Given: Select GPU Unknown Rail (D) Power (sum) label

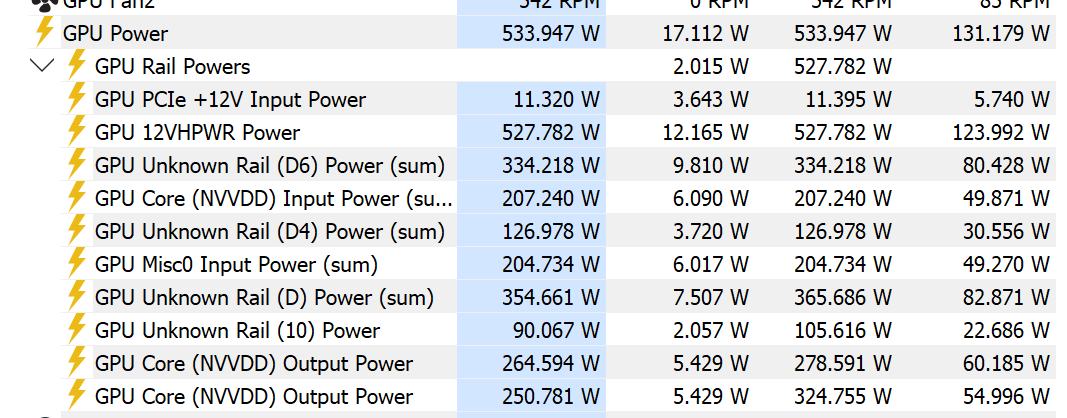Looking at the screenshot, I should coord(264,298).
